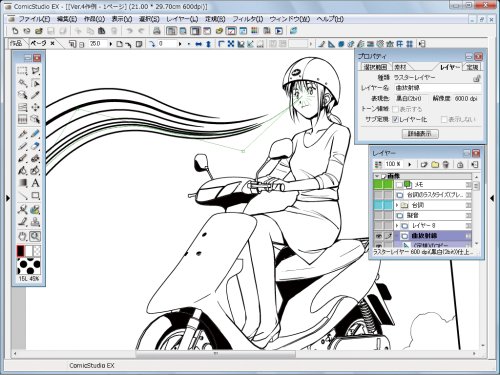
Task: Click the black foreground color swatch
Action: point(21,251)
